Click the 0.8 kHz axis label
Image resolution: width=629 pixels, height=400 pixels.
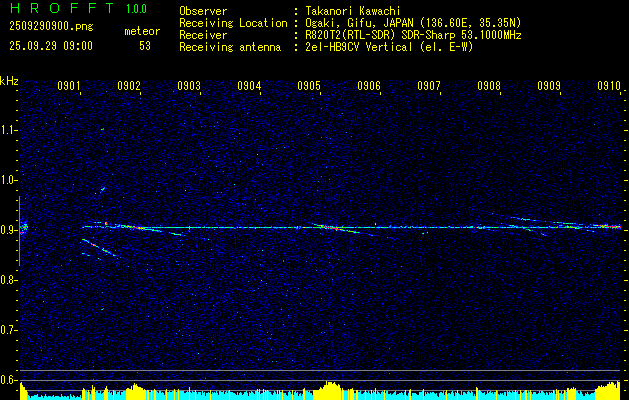[7, 280]
